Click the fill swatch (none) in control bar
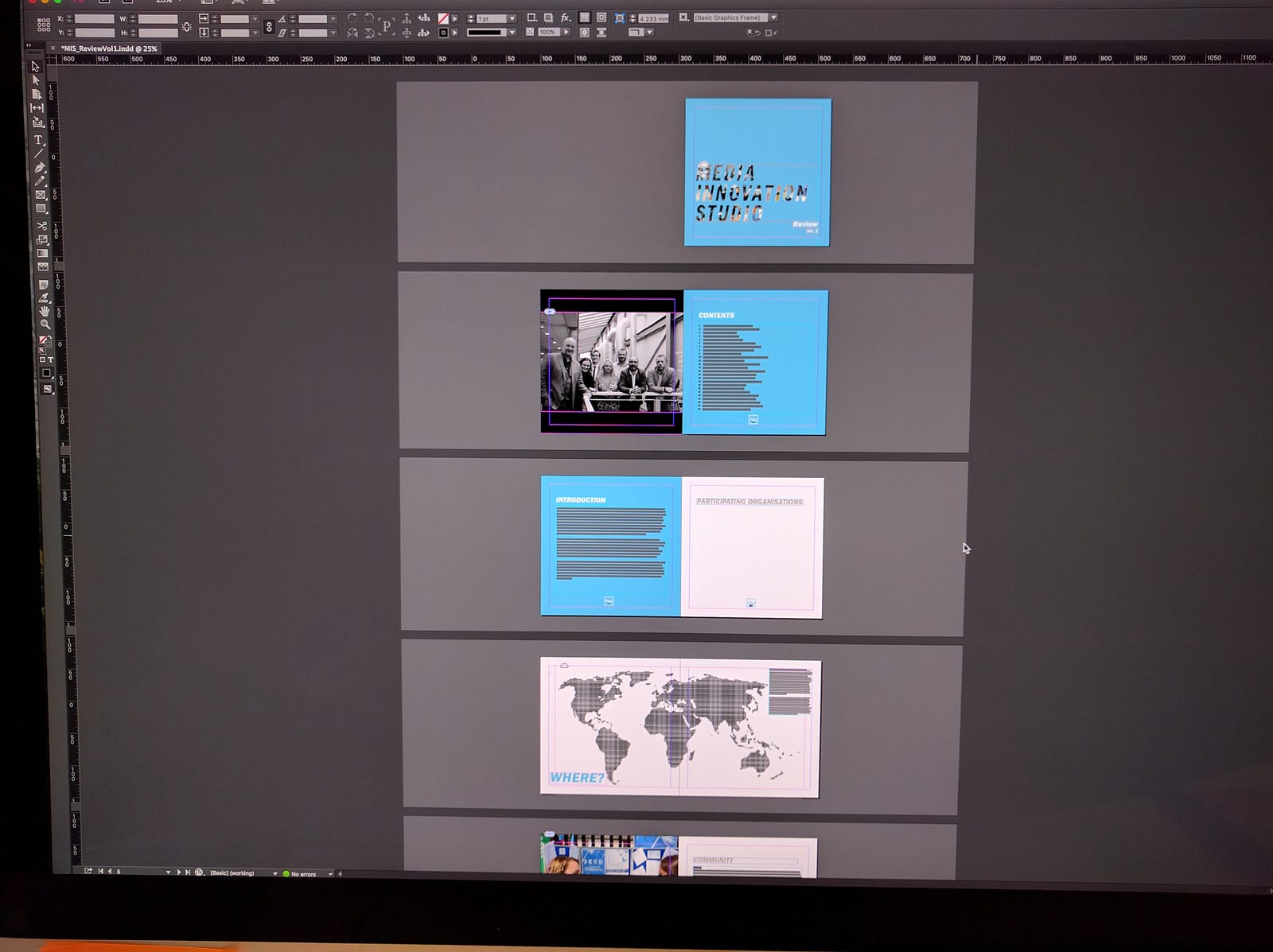Image resolution: width=1273 pixels, height=952 pixels. pyautogui.click(x=443, y=18)
